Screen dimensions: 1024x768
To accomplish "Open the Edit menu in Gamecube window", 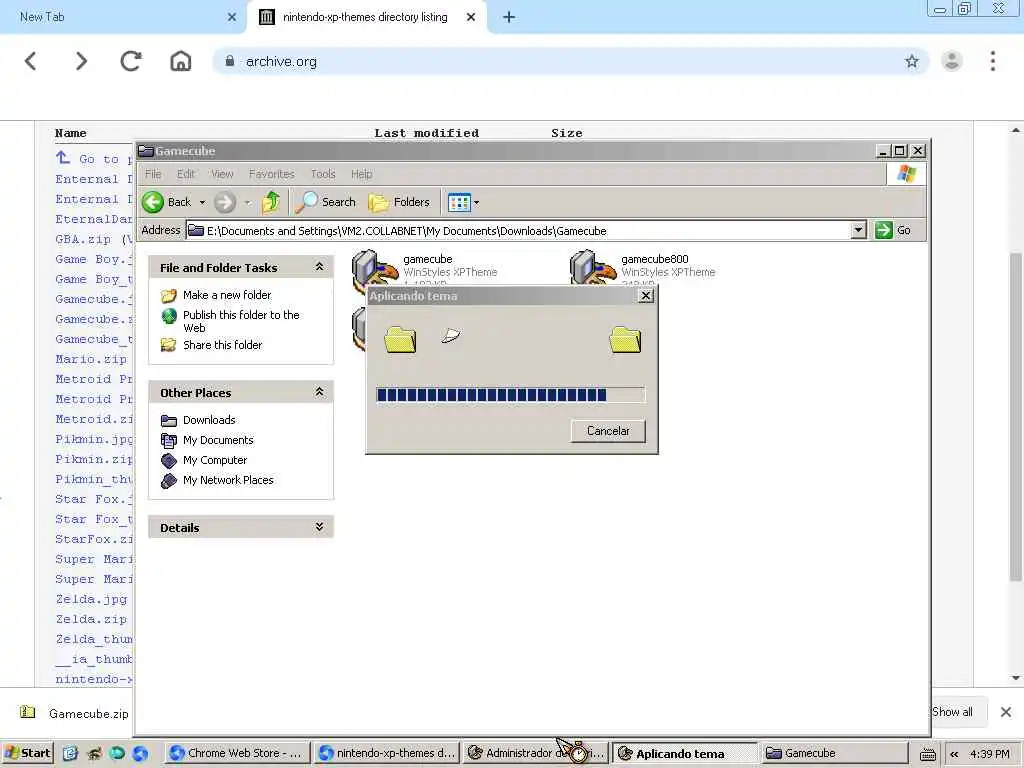I will coord(185,174).
